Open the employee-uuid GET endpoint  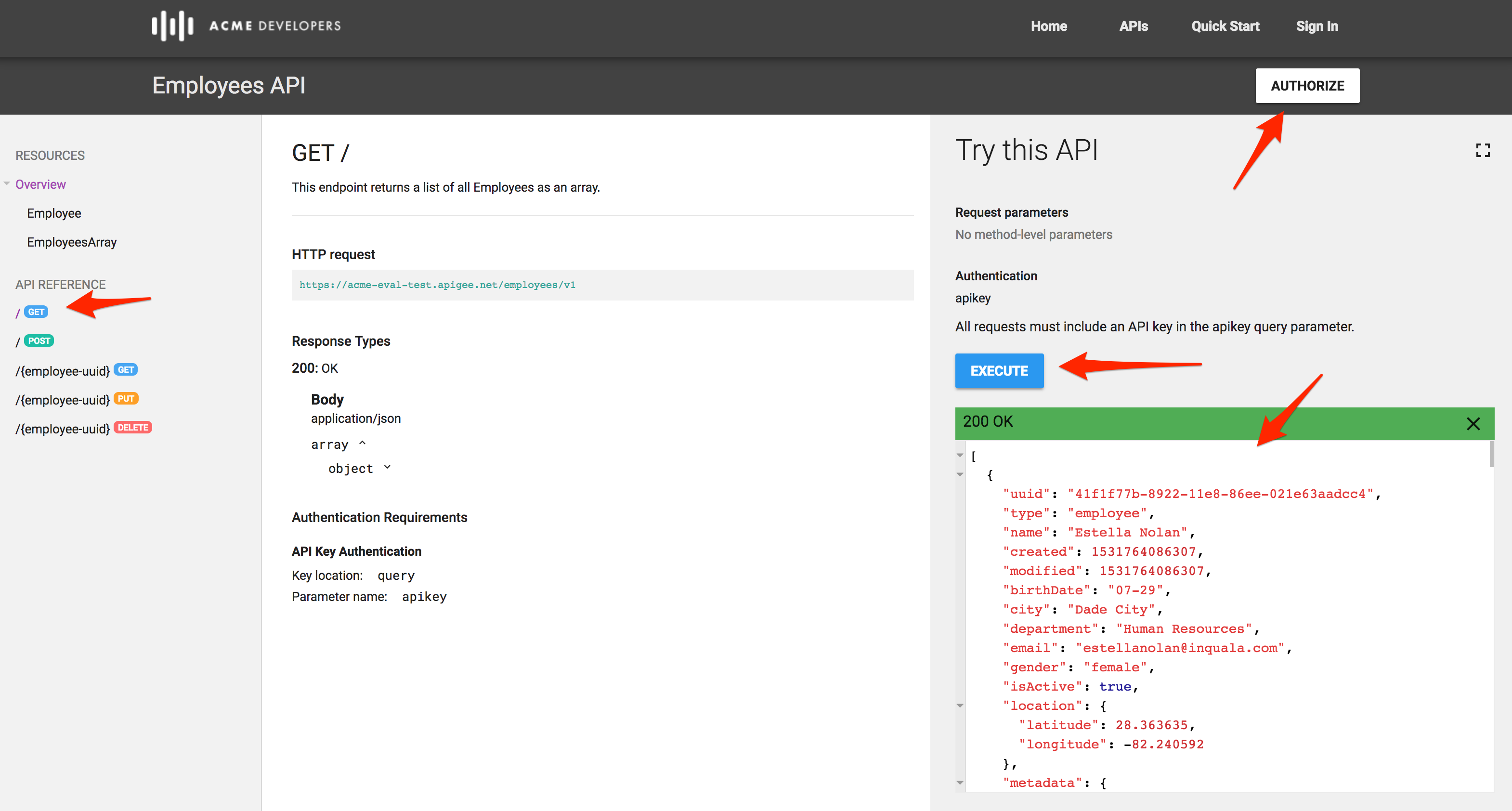click(77, 370)
